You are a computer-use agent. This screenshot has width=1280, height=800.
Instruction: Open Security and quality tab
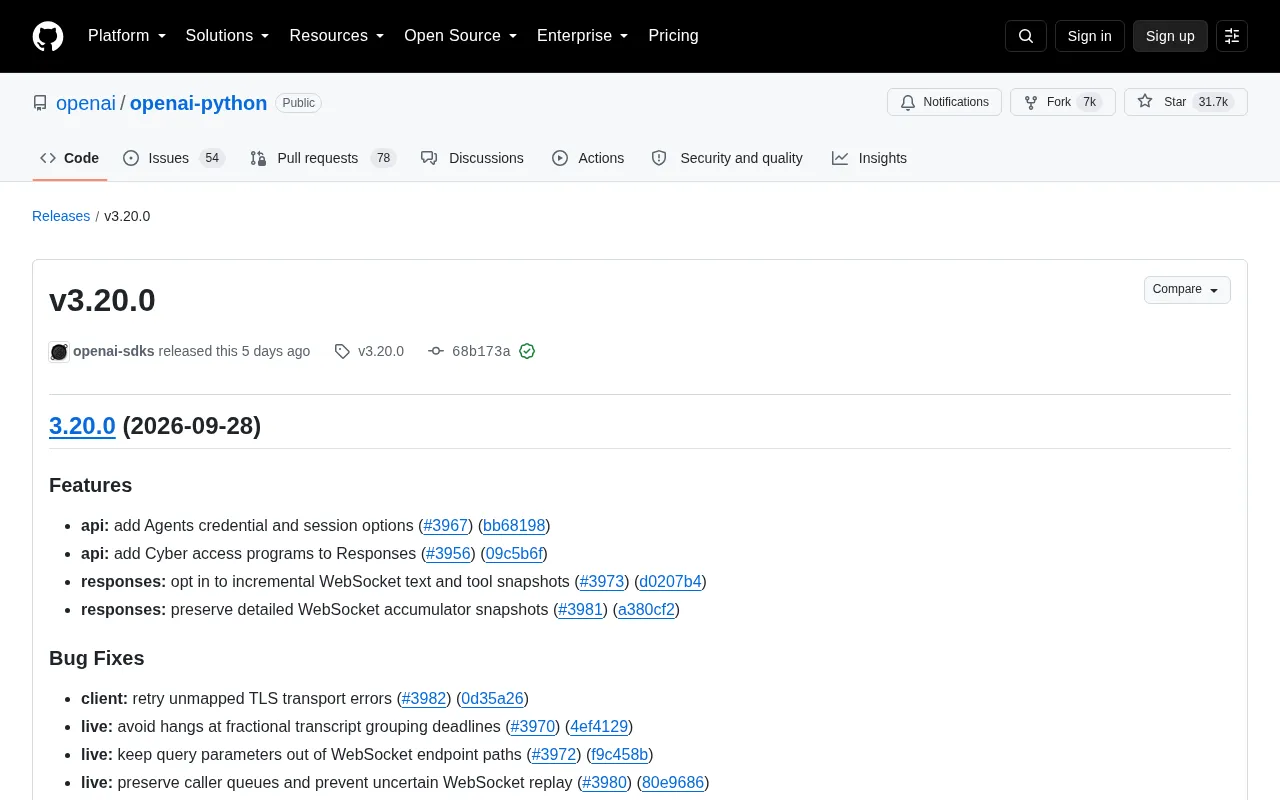coord(727,158)
